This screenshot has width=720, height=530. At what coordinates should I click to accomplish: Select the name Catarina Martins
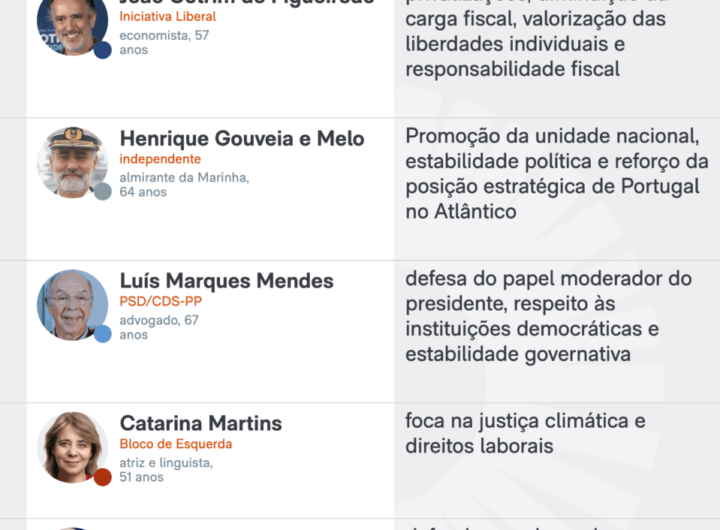point(201,423)
